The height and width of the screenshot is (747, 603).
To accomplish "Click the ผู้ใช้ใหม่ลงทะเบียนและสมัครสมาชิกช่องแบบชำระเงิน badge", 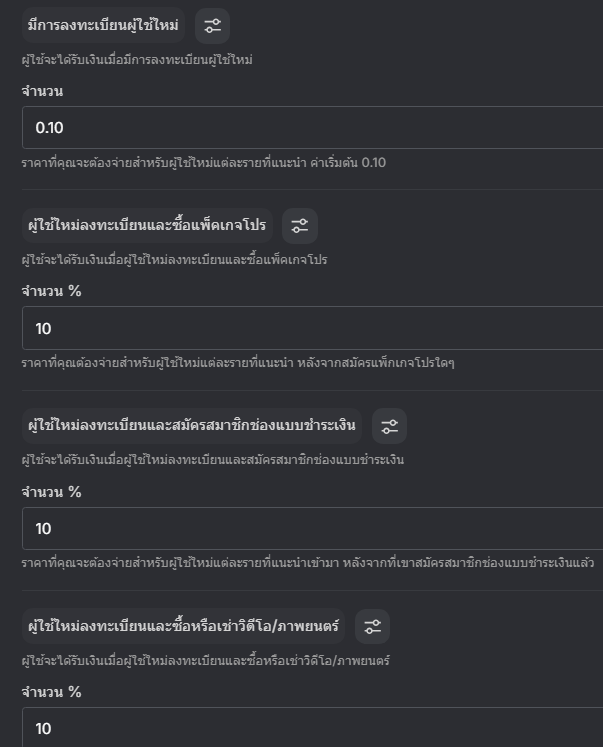I will pyautogui.click(x=192, y=425).
